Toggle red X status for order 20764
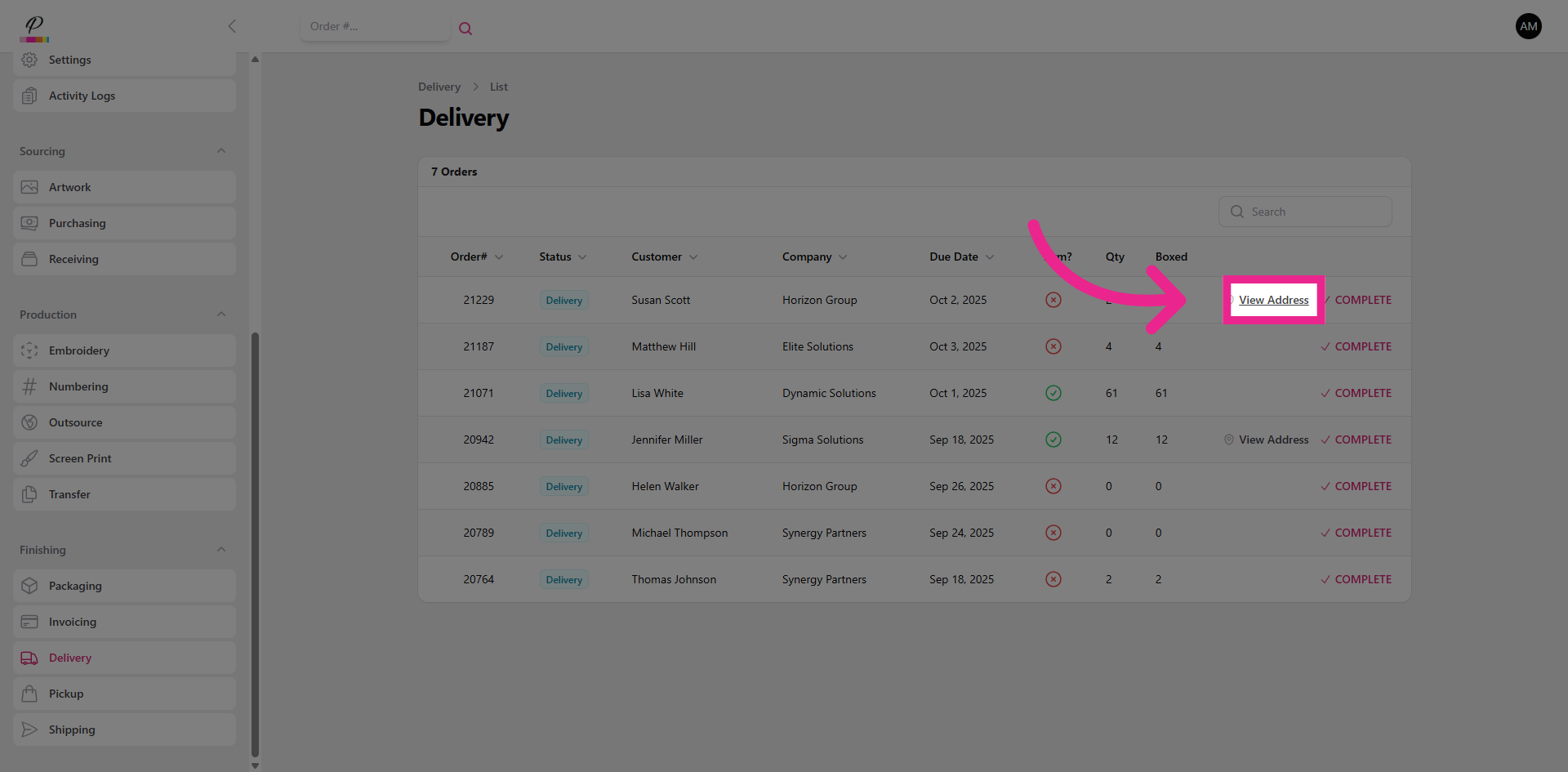This screenshot has width=1568, height=772. click(1053, 579)
